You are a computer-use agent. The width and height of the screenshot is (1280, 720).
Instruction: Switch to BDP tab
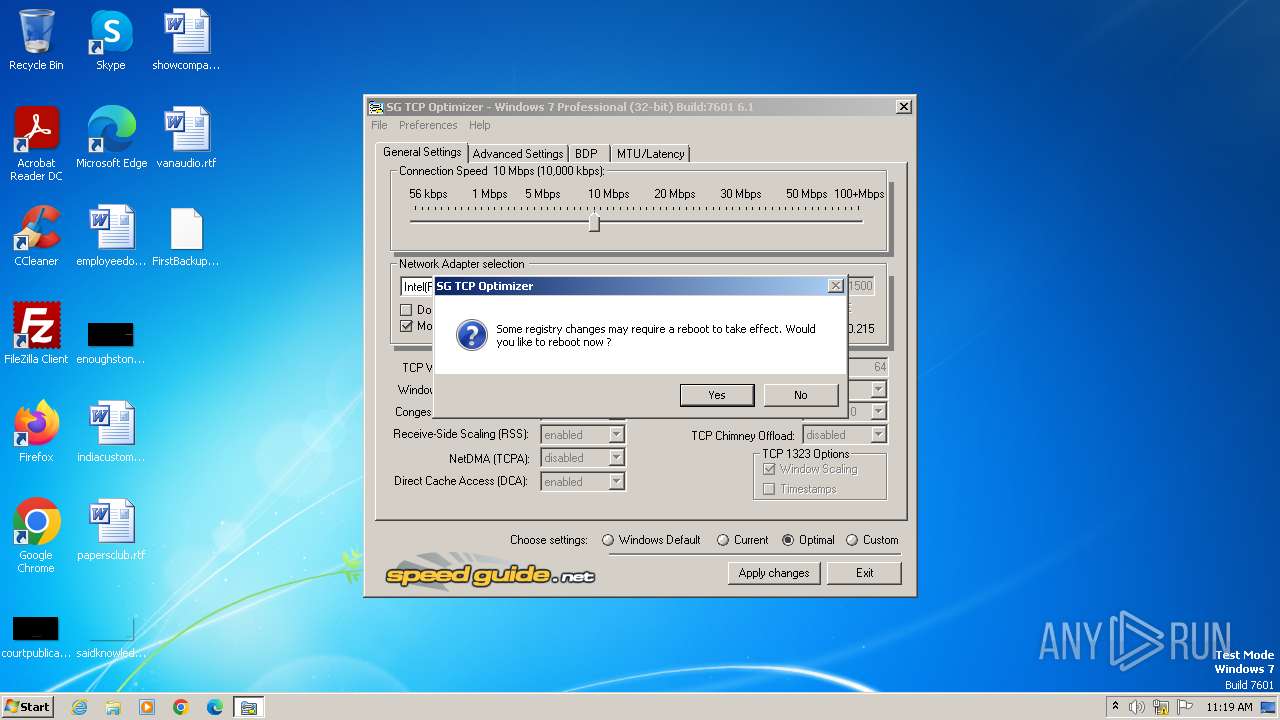pos(587,154)
